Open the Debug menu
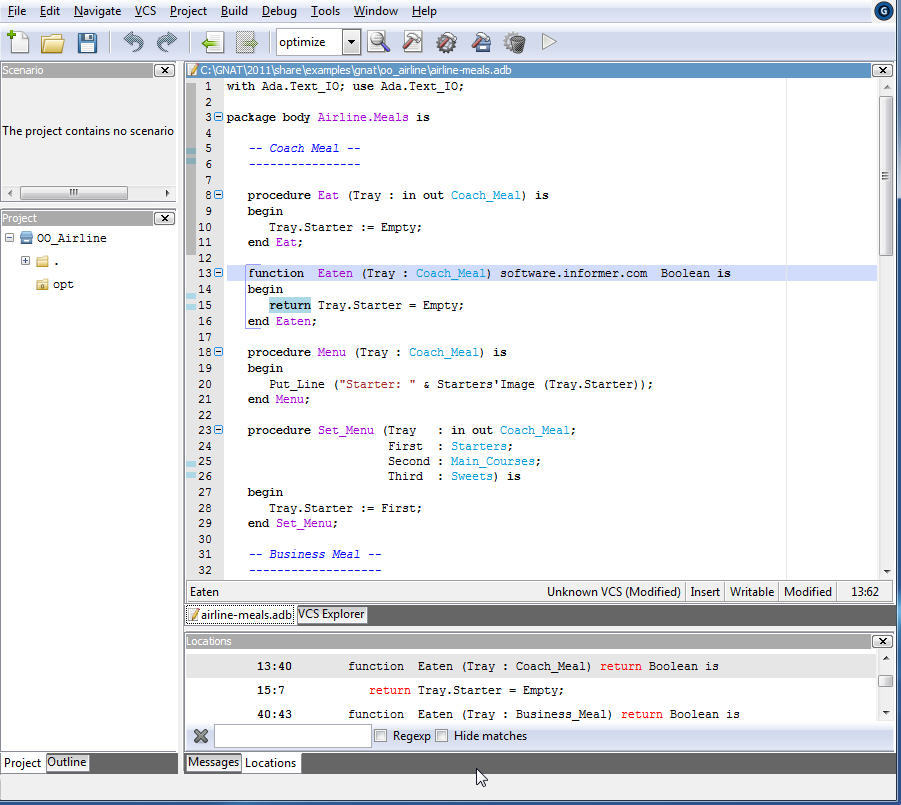Screen dimensions: 901x805 pos(279,11)
